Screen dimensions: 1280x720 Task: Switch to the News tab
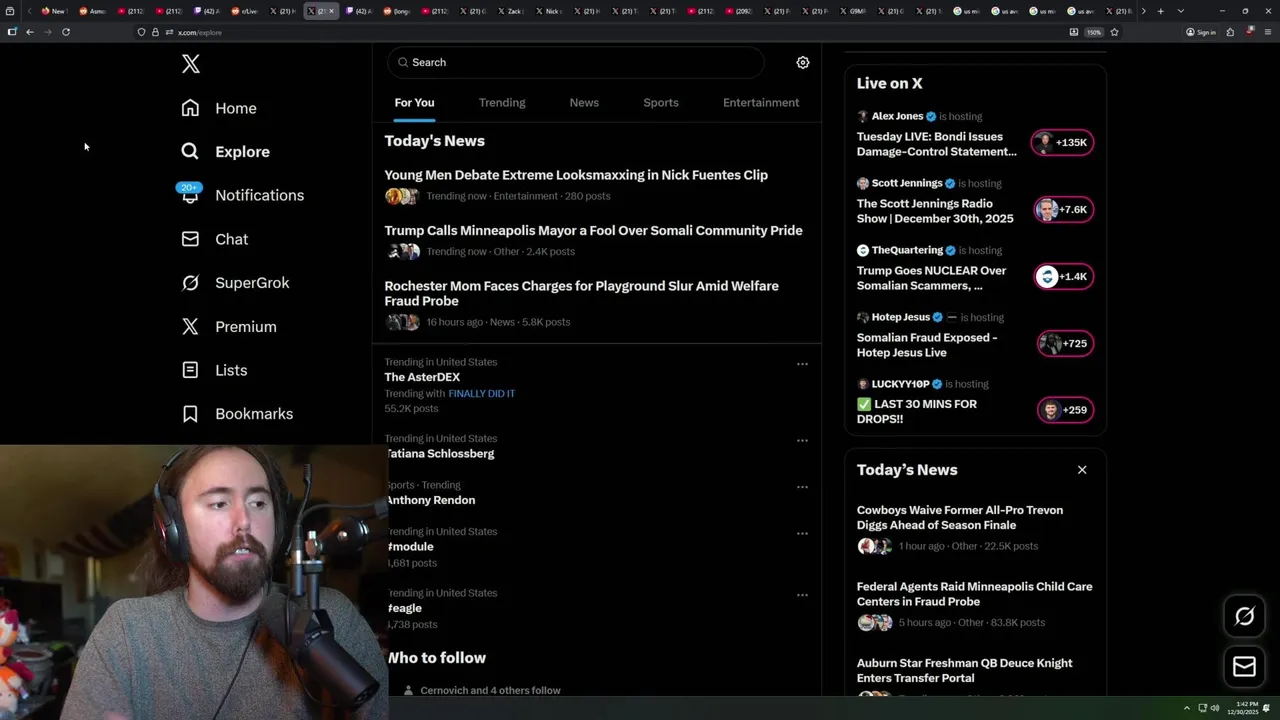click(584, 103)
